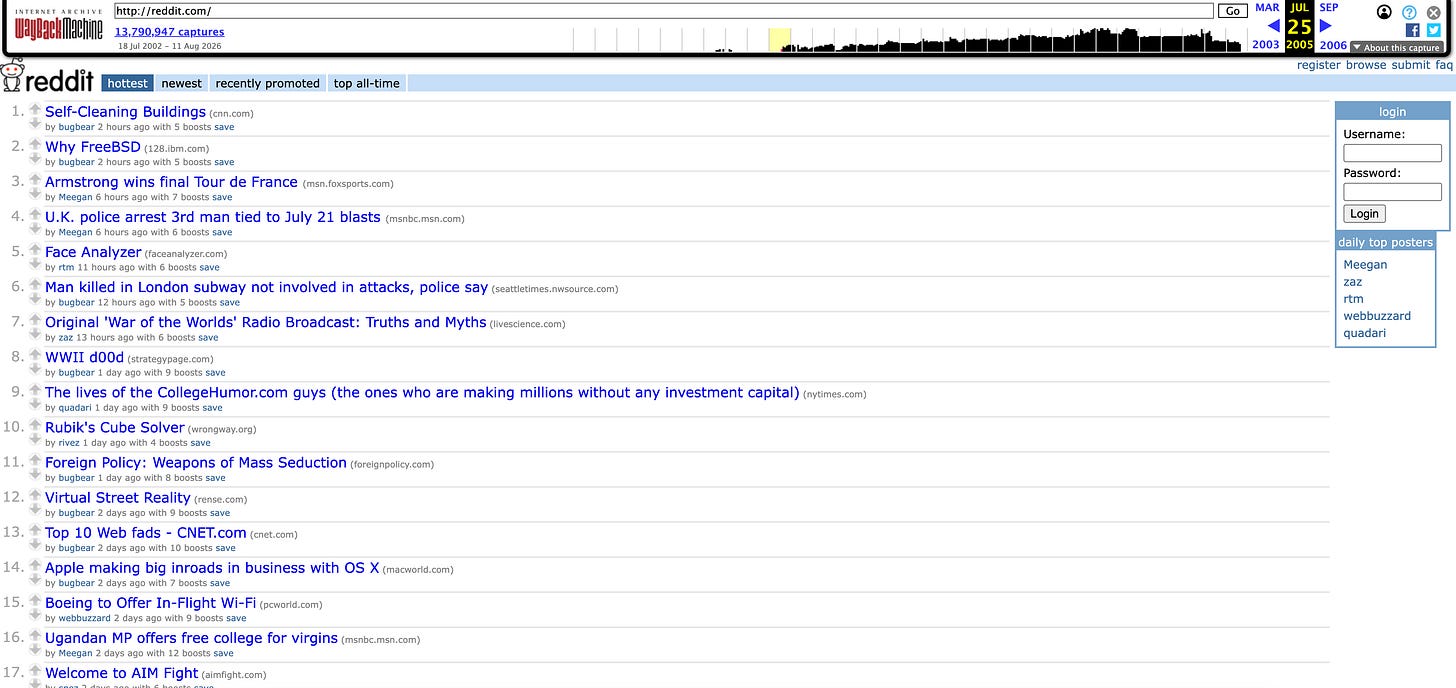The image size is (1456, 688).
Task: Open quadari in daily top posters
Action: click(x=1364, y=333)
